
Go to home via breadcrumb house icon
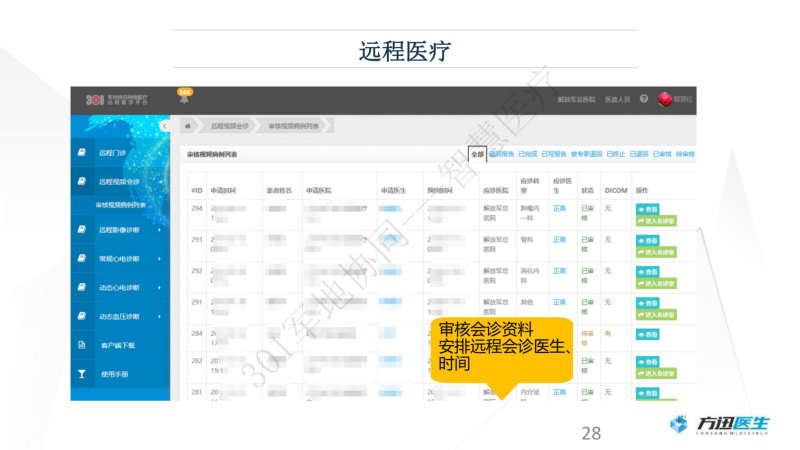(x=188, y=126)
